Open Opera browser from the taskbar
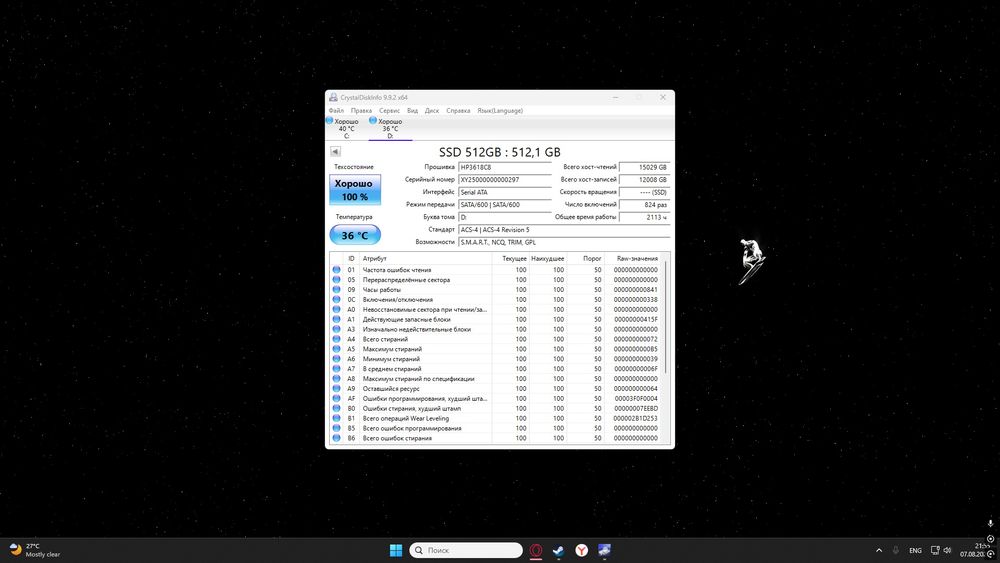 click(536, 550)
